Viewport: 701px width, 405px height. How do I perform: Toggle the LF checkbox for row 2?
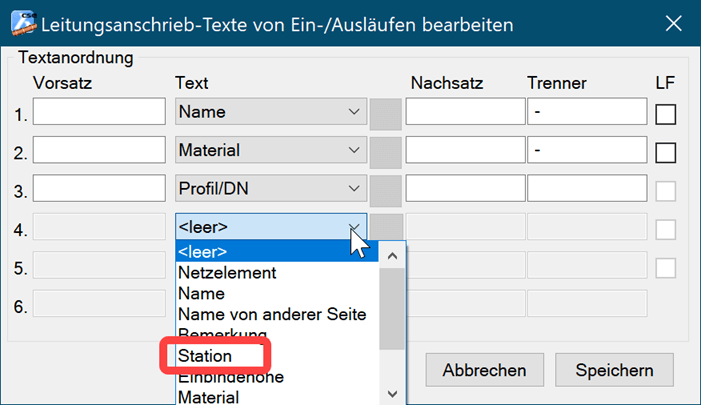tap(665, 152)
